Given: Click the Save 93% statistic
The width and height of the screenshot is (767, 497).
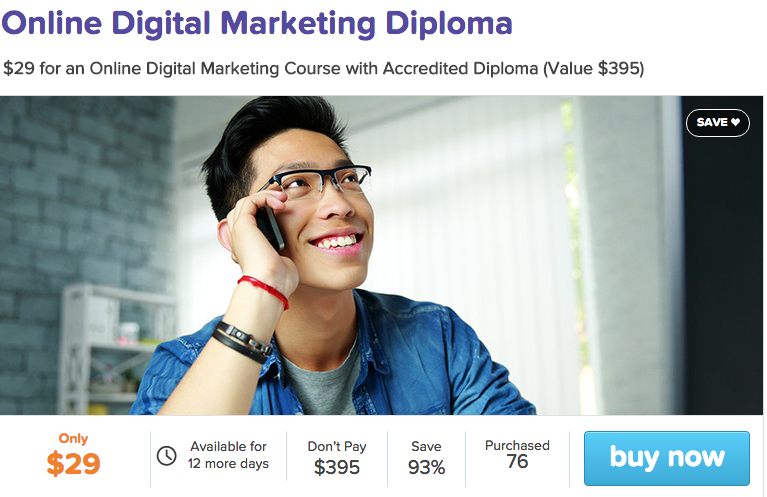Looking at the screenshot, I should point(426,458).
